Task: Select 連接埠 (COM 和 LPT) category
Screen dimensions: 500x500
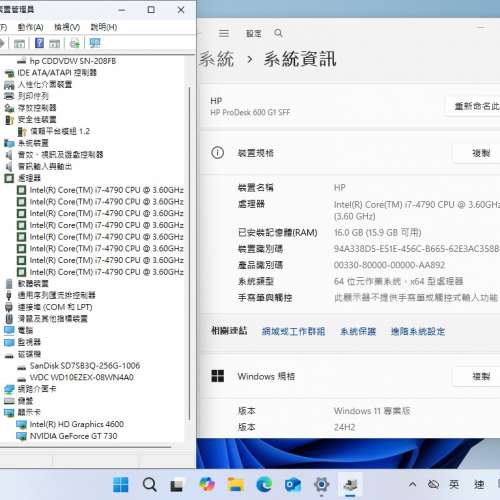Action: point(55,307)
